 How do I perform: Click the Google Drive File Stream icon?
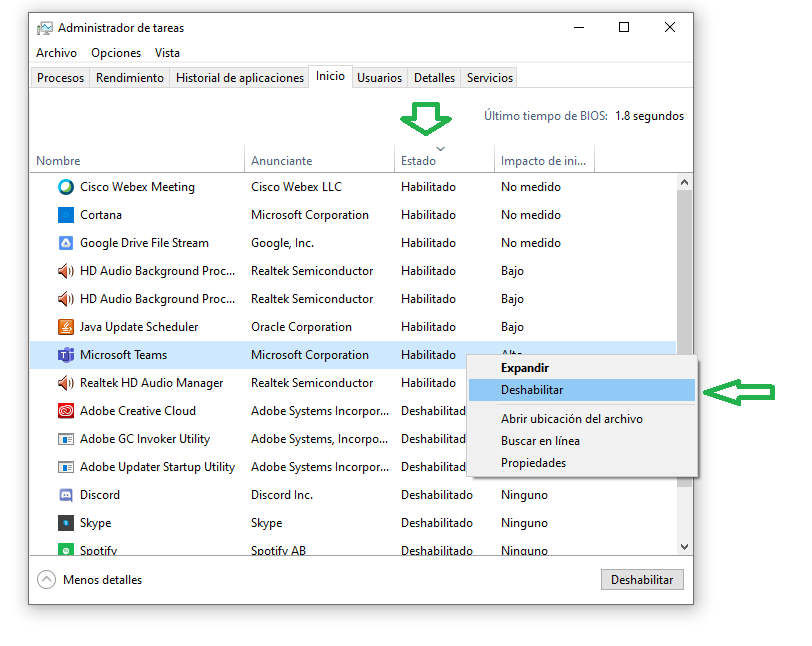pyautogui.click(x=66, y=243)
